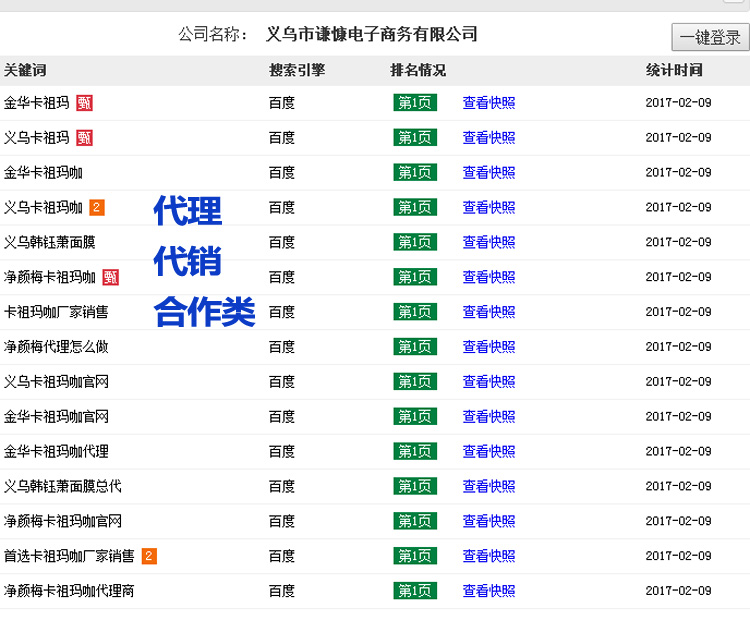The image size is (750, 620).
Task: Click the 关键词 column header
Action: point(25,70)
